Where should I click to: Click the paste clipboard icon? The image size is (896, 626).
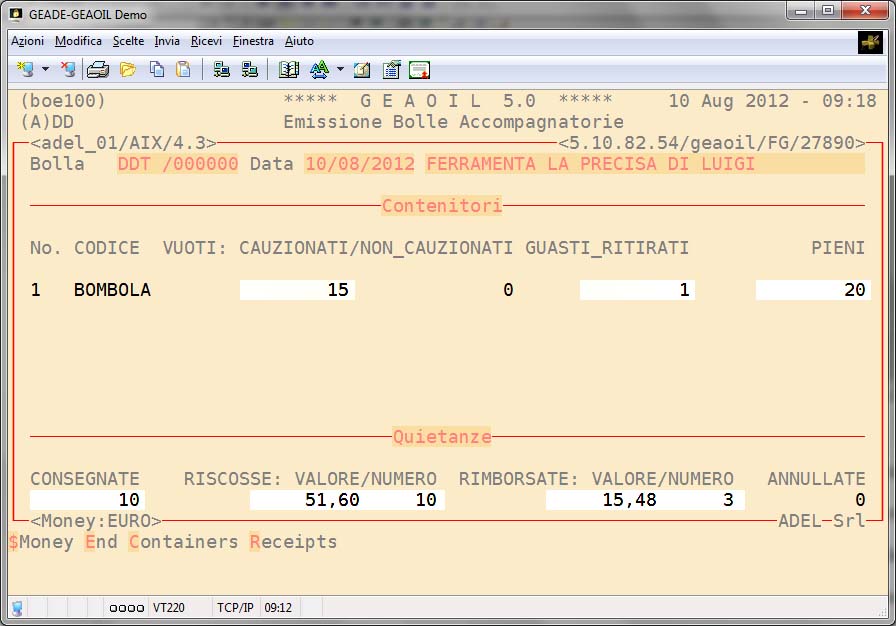click(x=183, y=70)
